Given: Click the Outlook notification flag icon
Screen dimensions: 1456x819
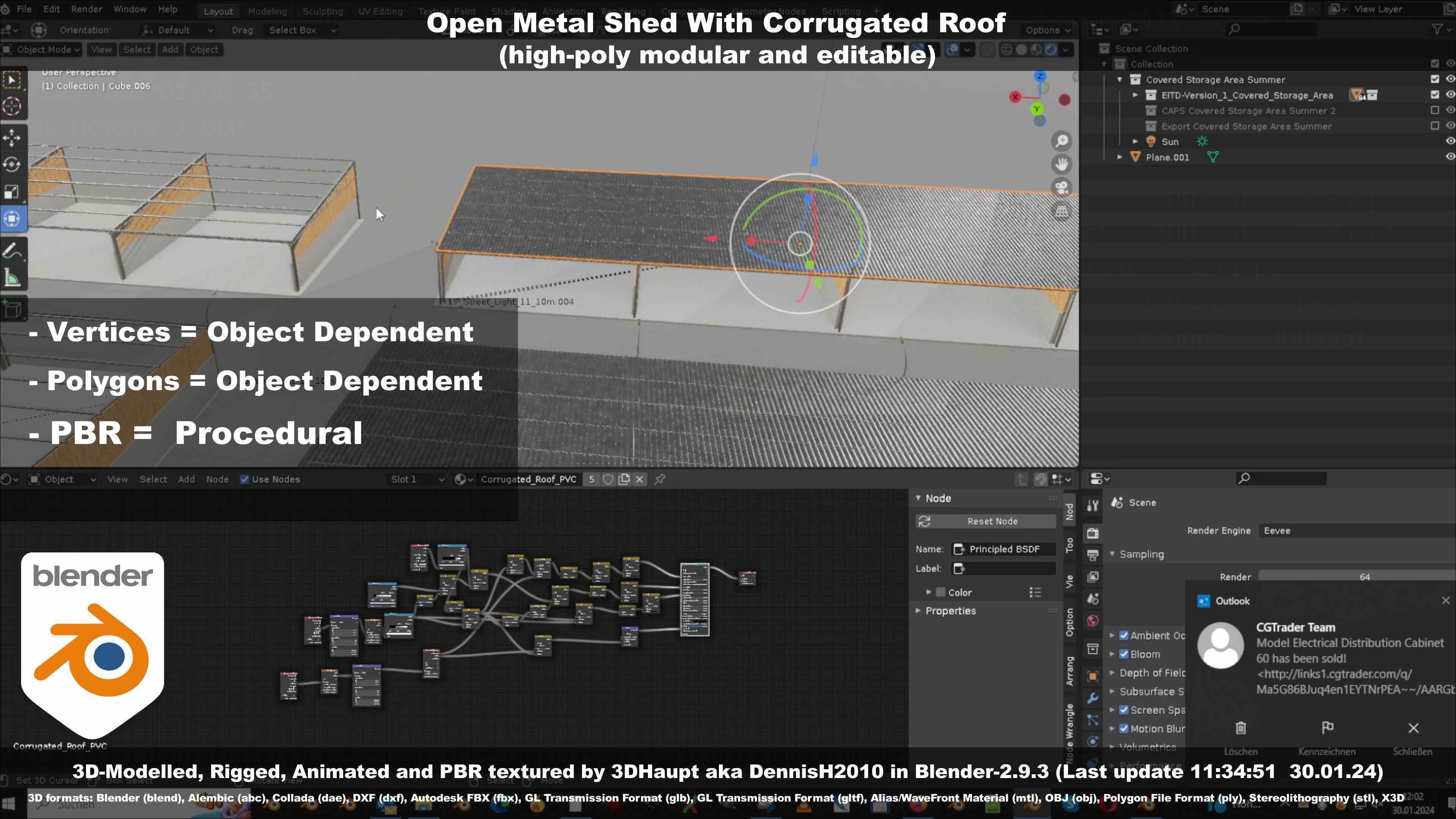Looking at the screenshot, I should click(x=1327, y=728).
